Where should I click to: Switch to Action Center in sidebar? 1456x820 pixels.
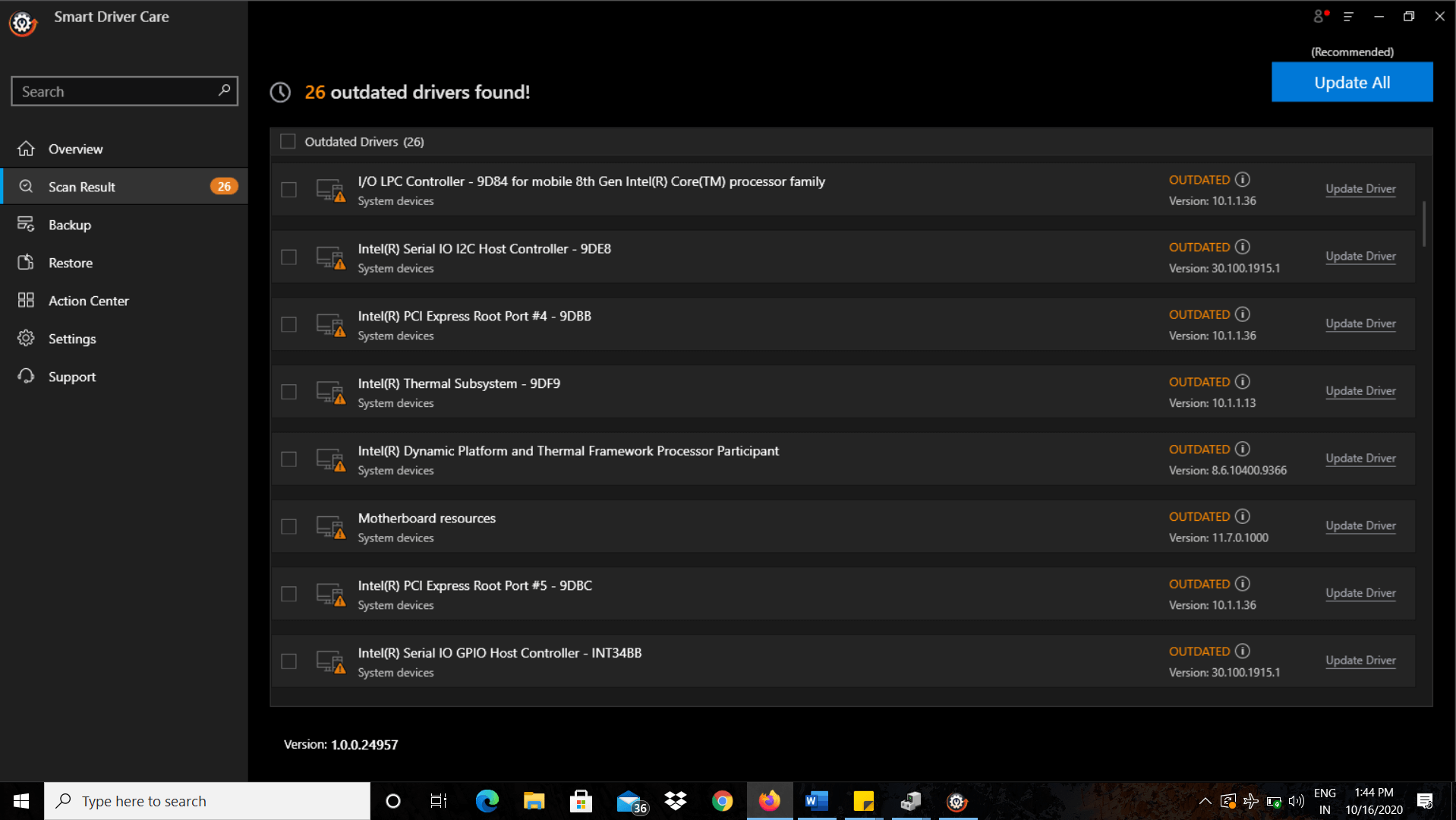88,301
